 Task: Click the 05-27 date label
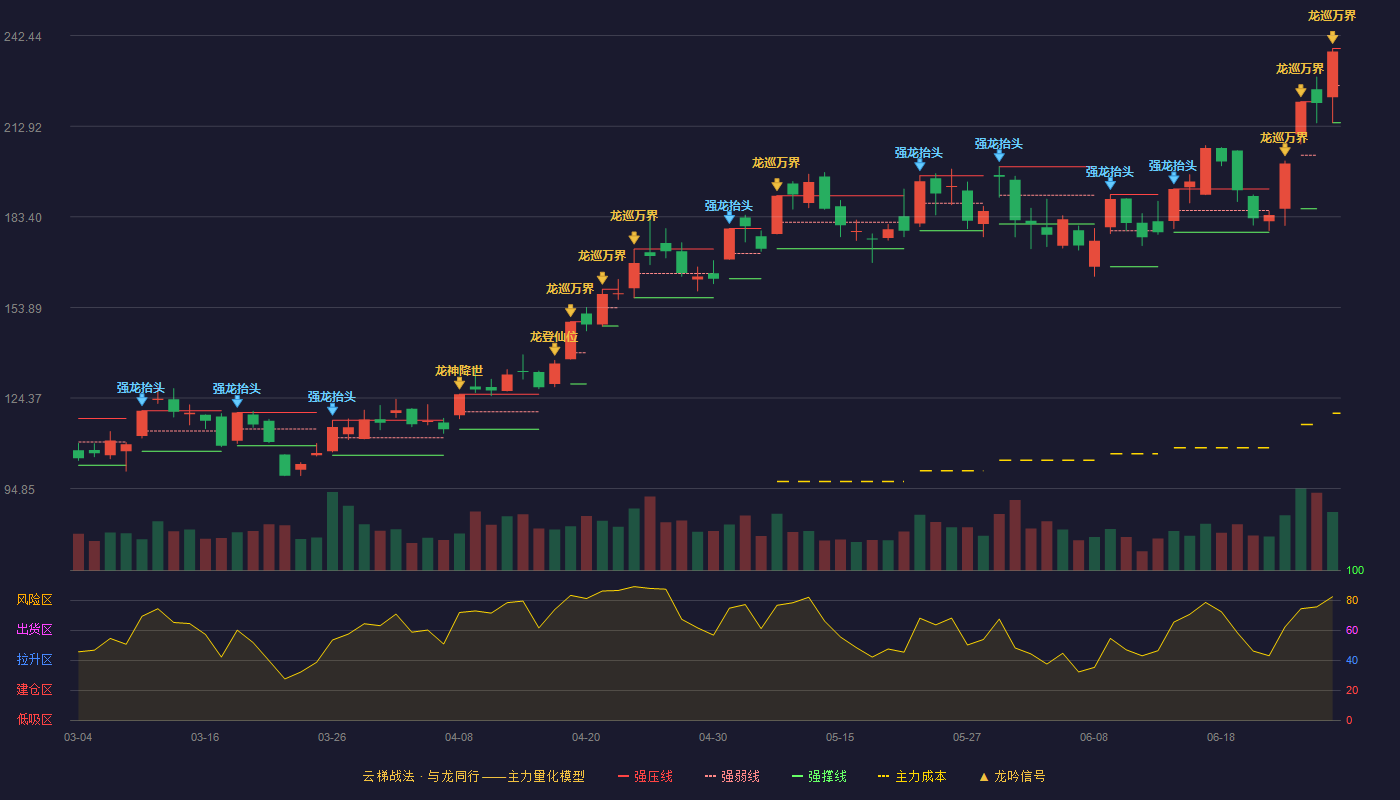tap(967, 737)
